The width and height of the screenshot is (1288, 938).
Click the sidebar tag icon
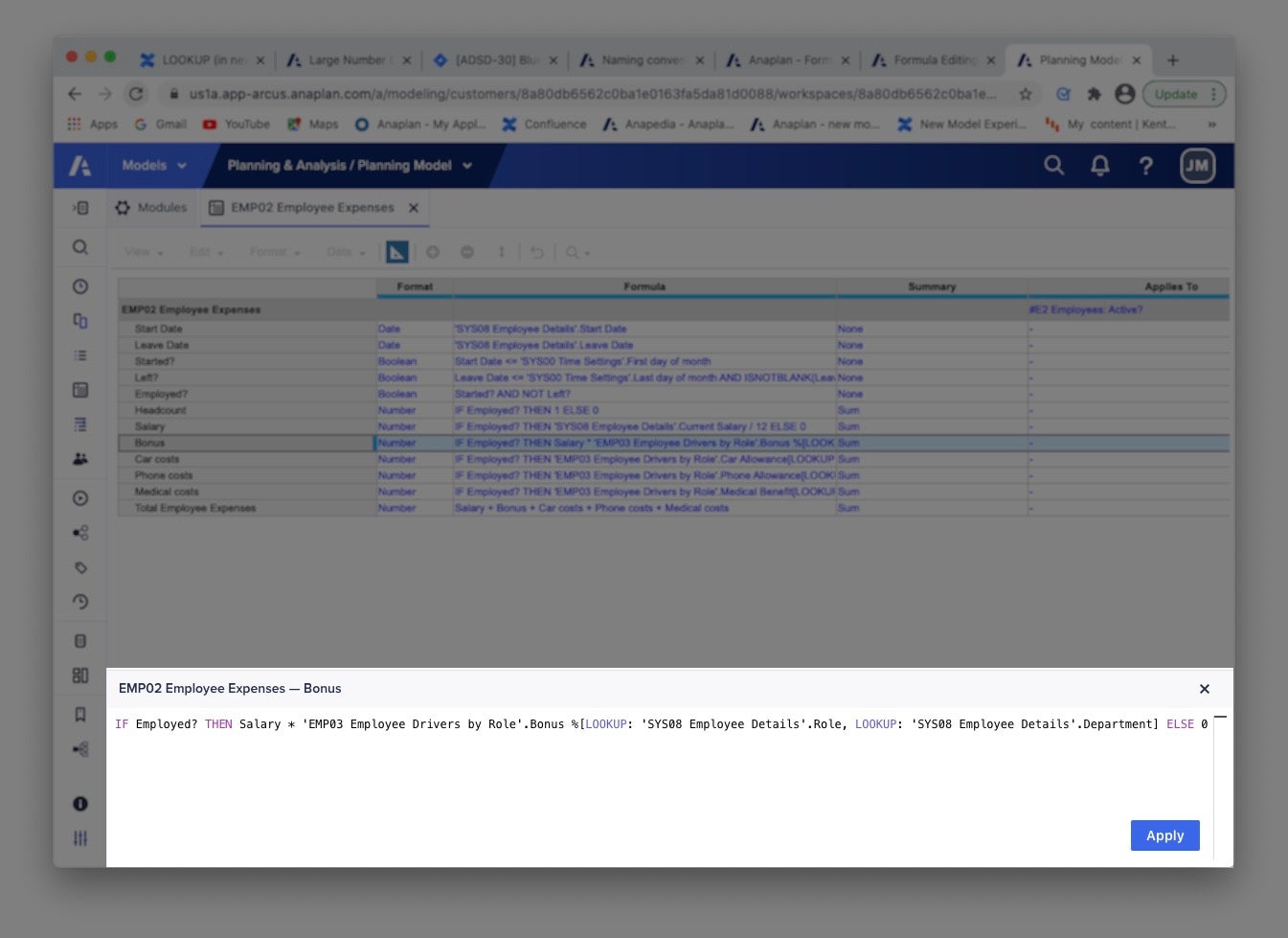coord(80,567)
